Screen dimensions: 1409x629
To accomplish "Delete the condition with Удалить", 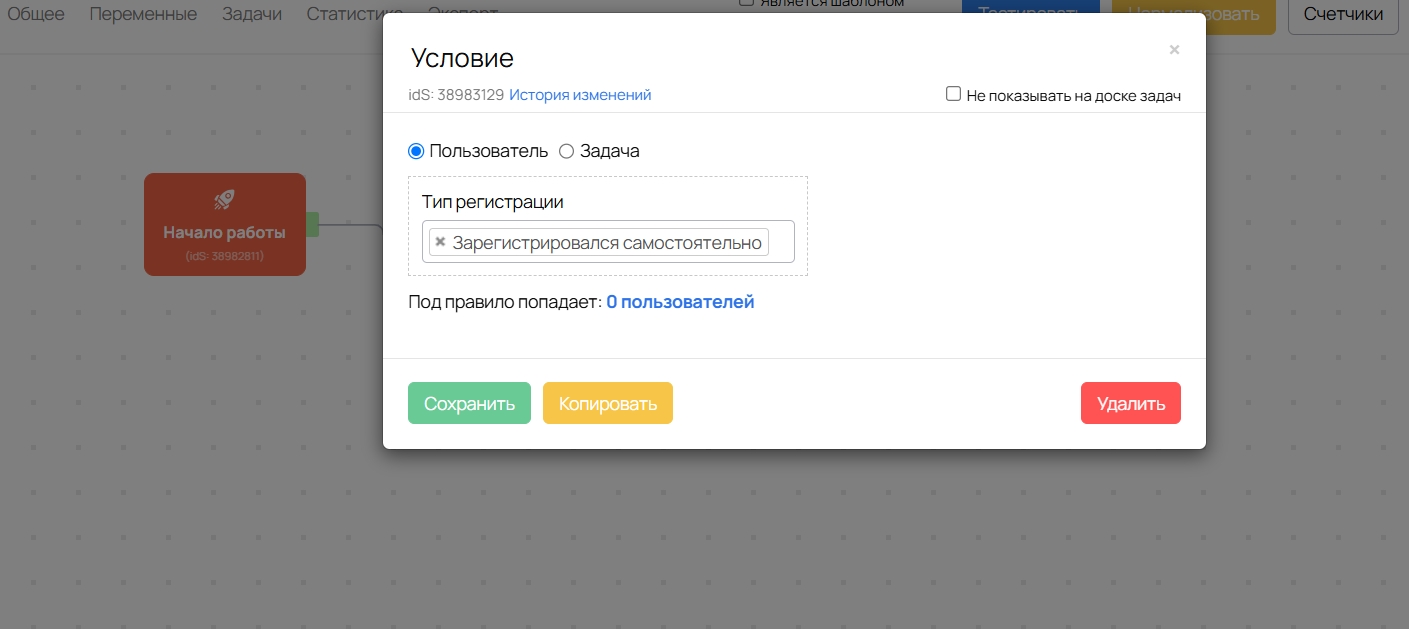I will point(1130,404).
